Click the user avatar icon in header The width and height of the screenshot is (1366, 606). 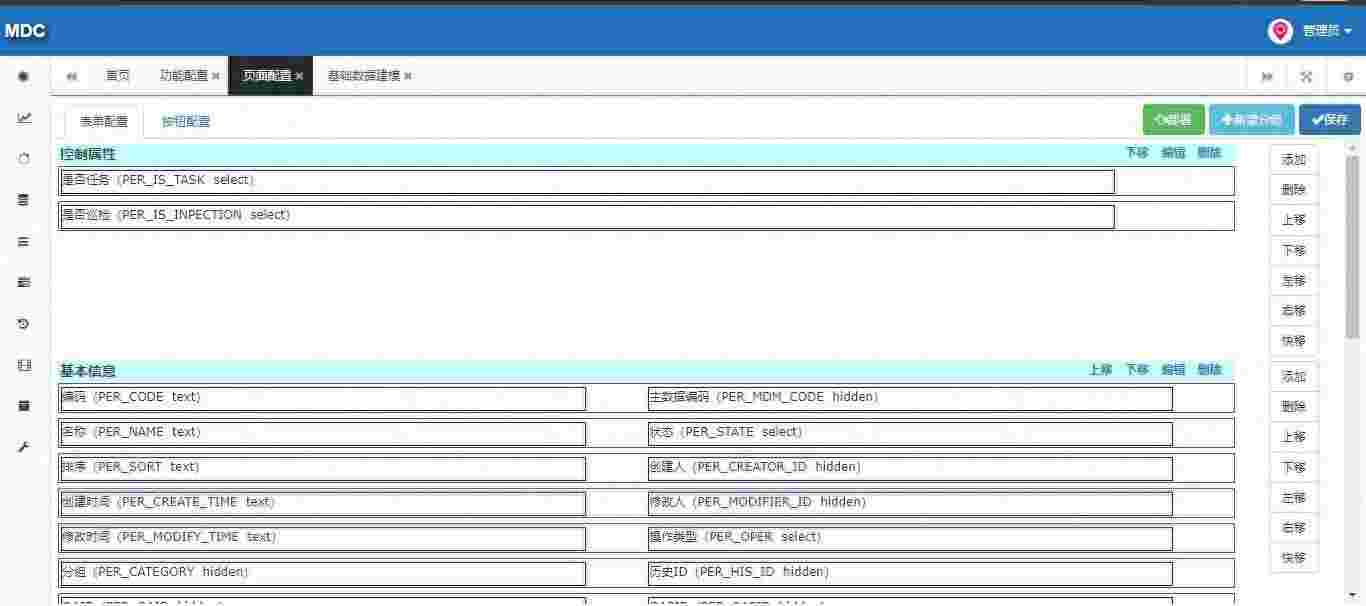(1280, 31)
